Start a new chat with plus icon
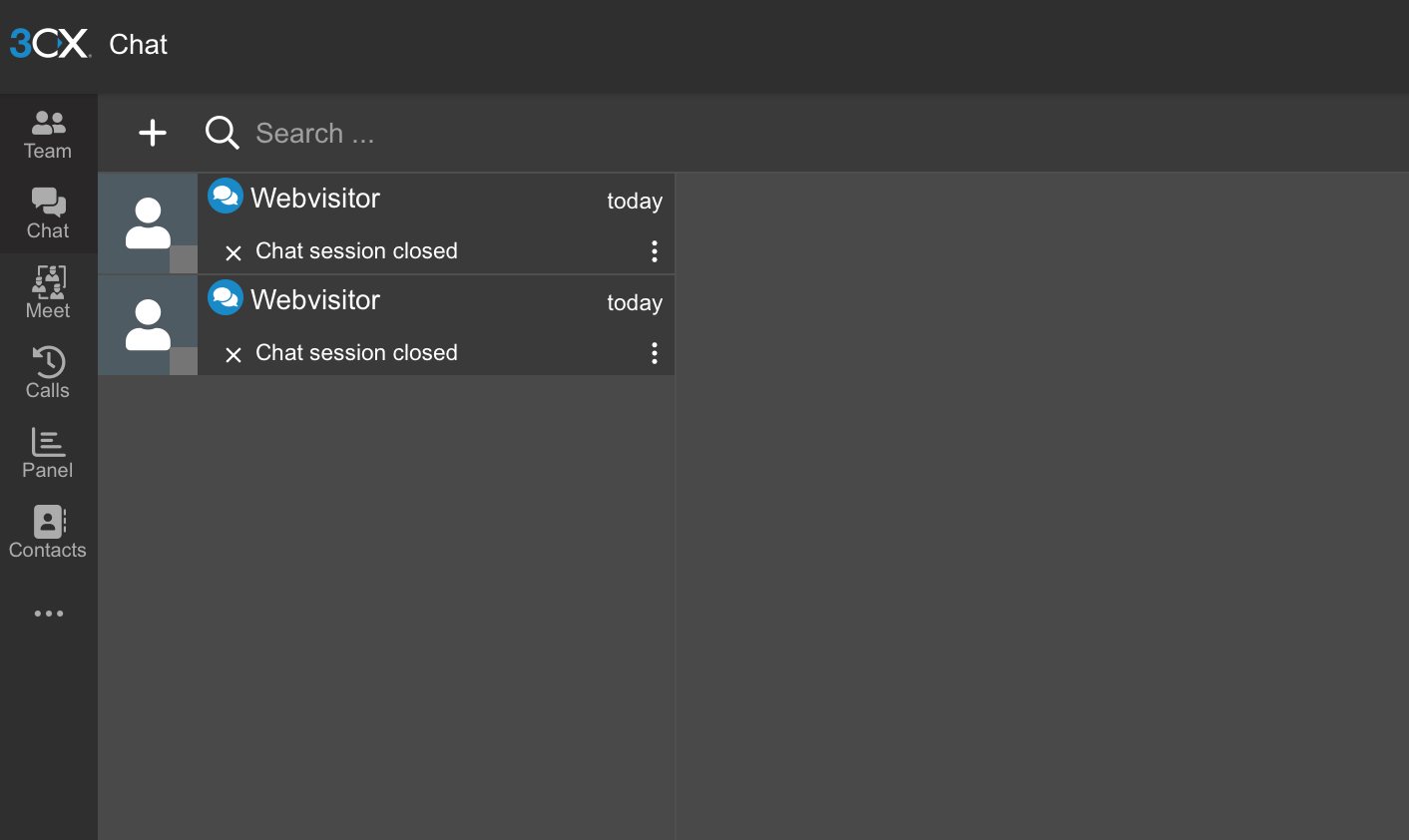 [x=153, y=133]
